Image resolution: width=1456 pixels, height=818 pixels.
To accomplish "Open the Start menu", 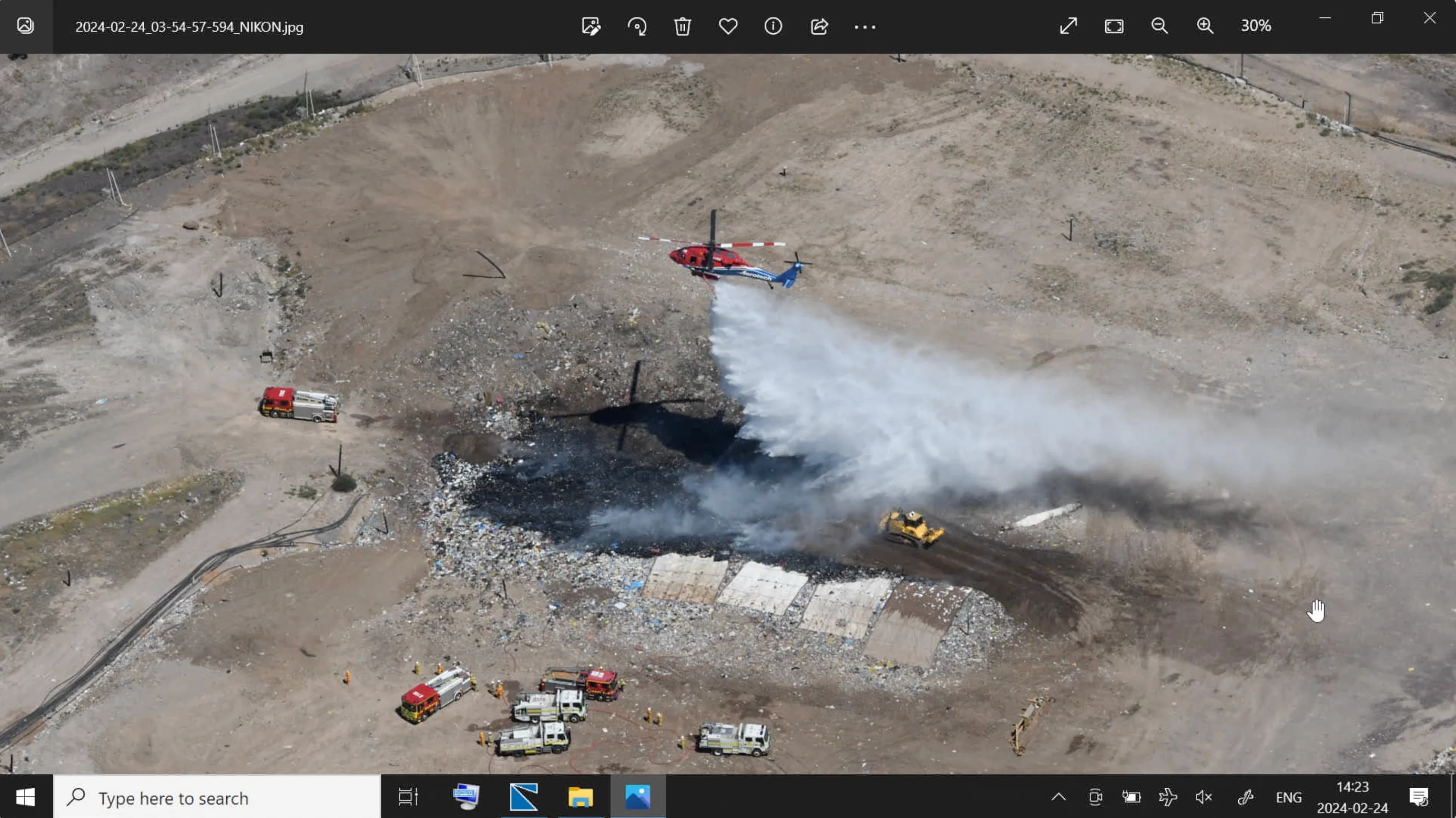I will tap(25, 797).
